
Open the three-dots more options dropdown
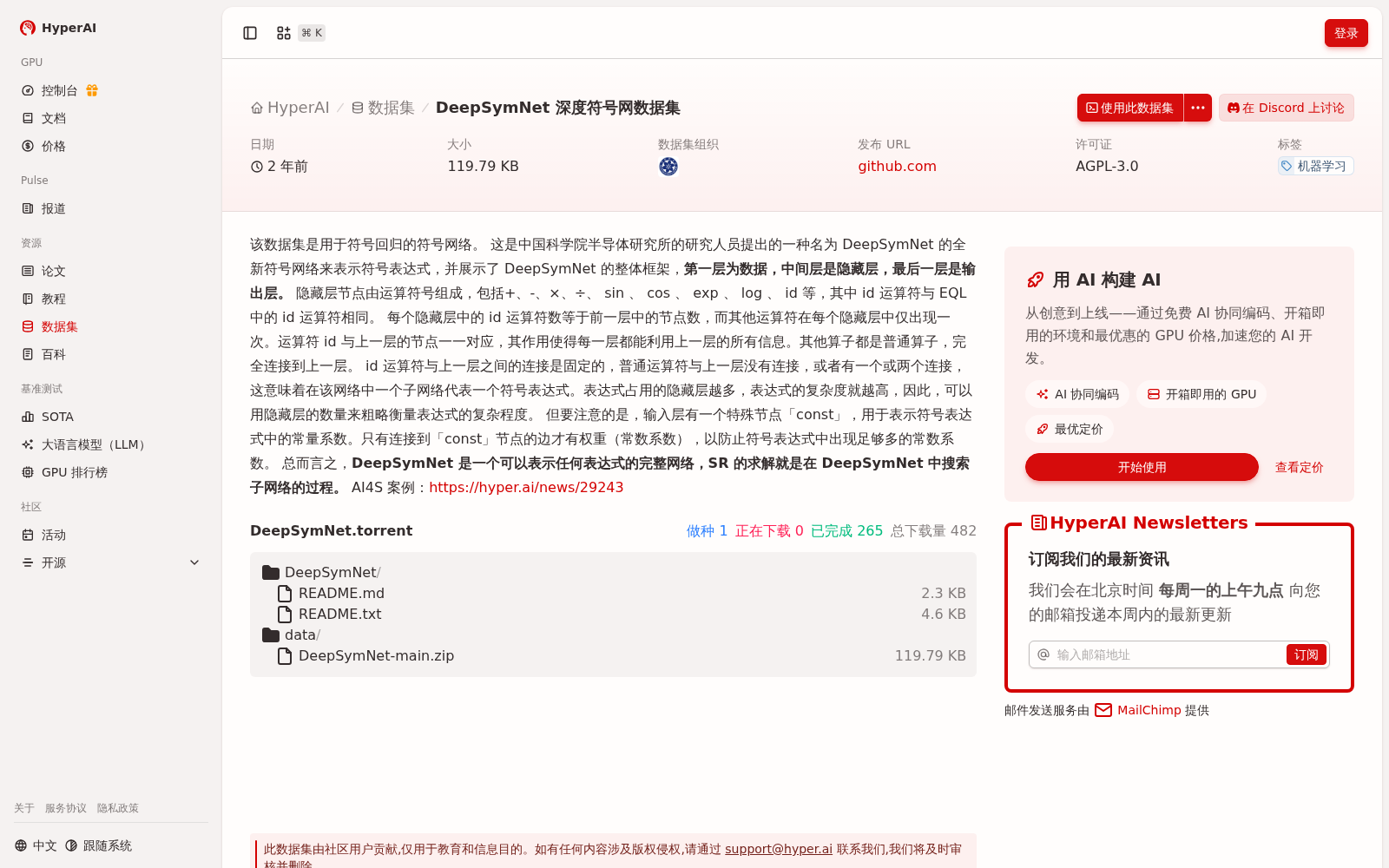point(1198,108)
